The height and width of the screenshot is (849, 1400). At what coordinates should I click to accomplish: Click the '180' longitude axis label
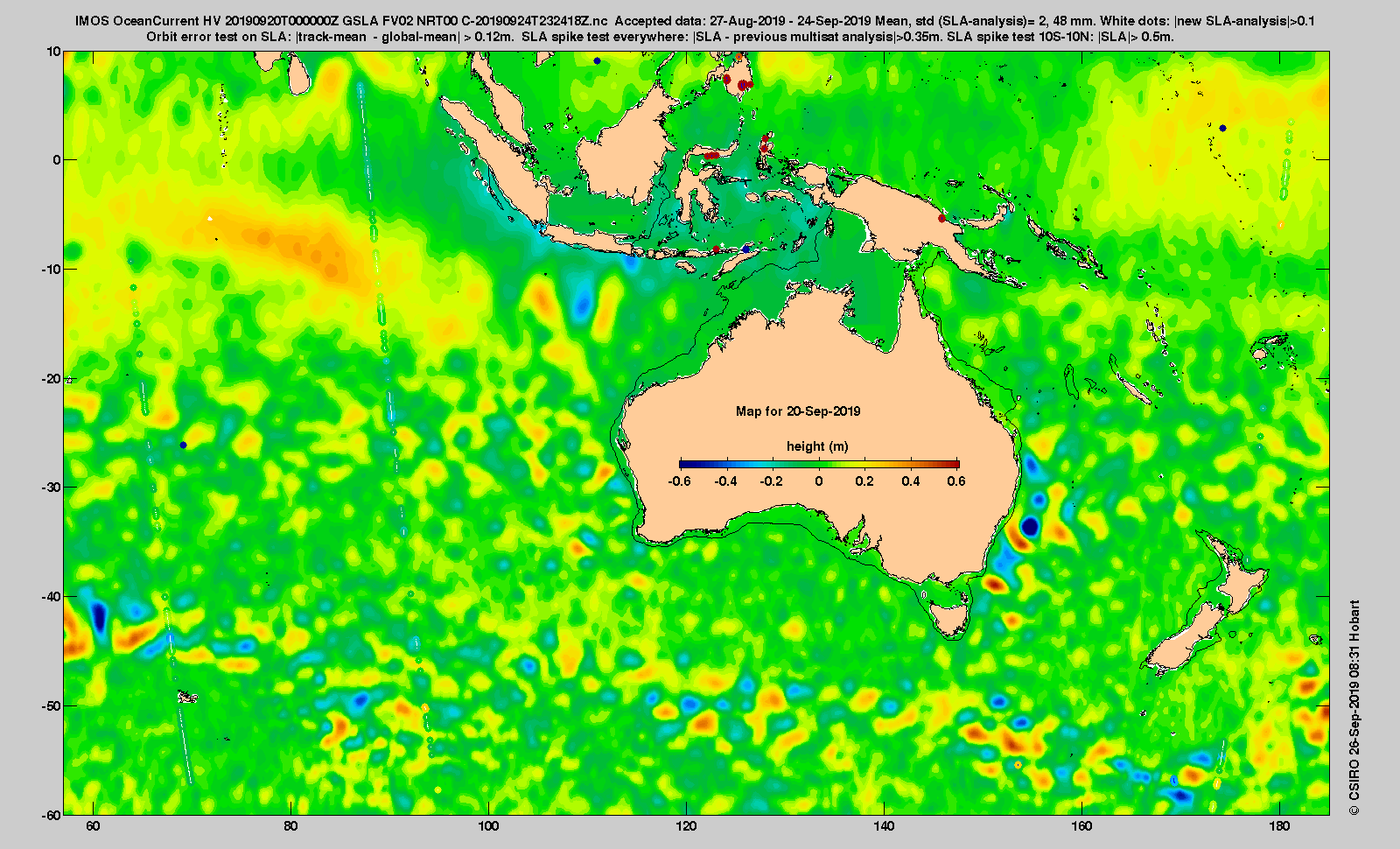(x=1280, y=827)
